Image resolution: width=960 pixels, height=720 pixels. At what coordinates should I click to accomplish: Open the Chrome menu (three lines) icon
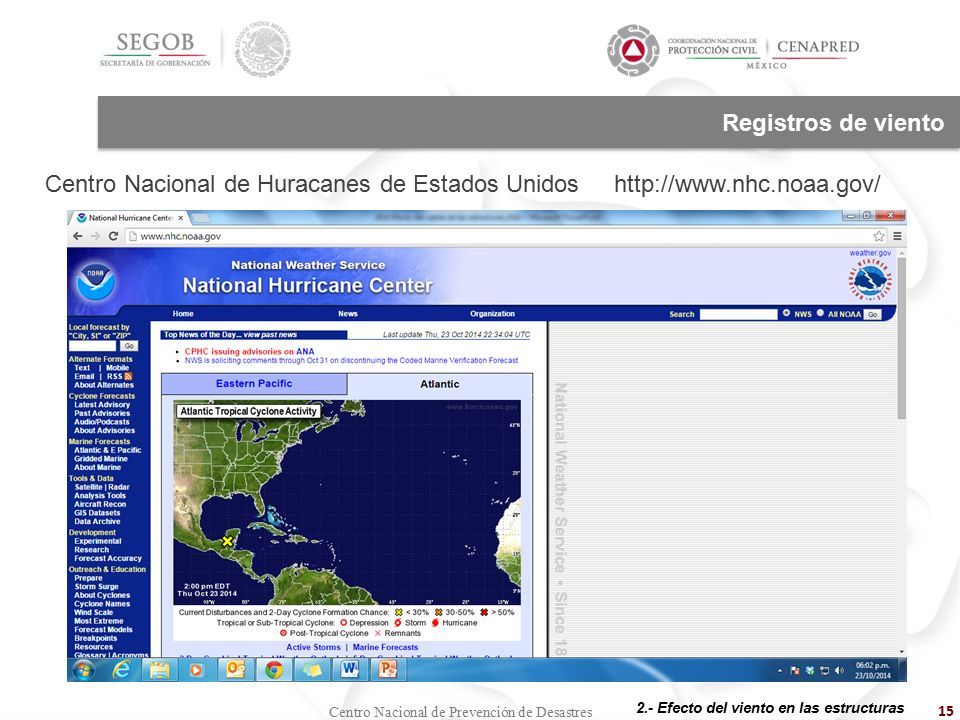(x=897, y=236)
